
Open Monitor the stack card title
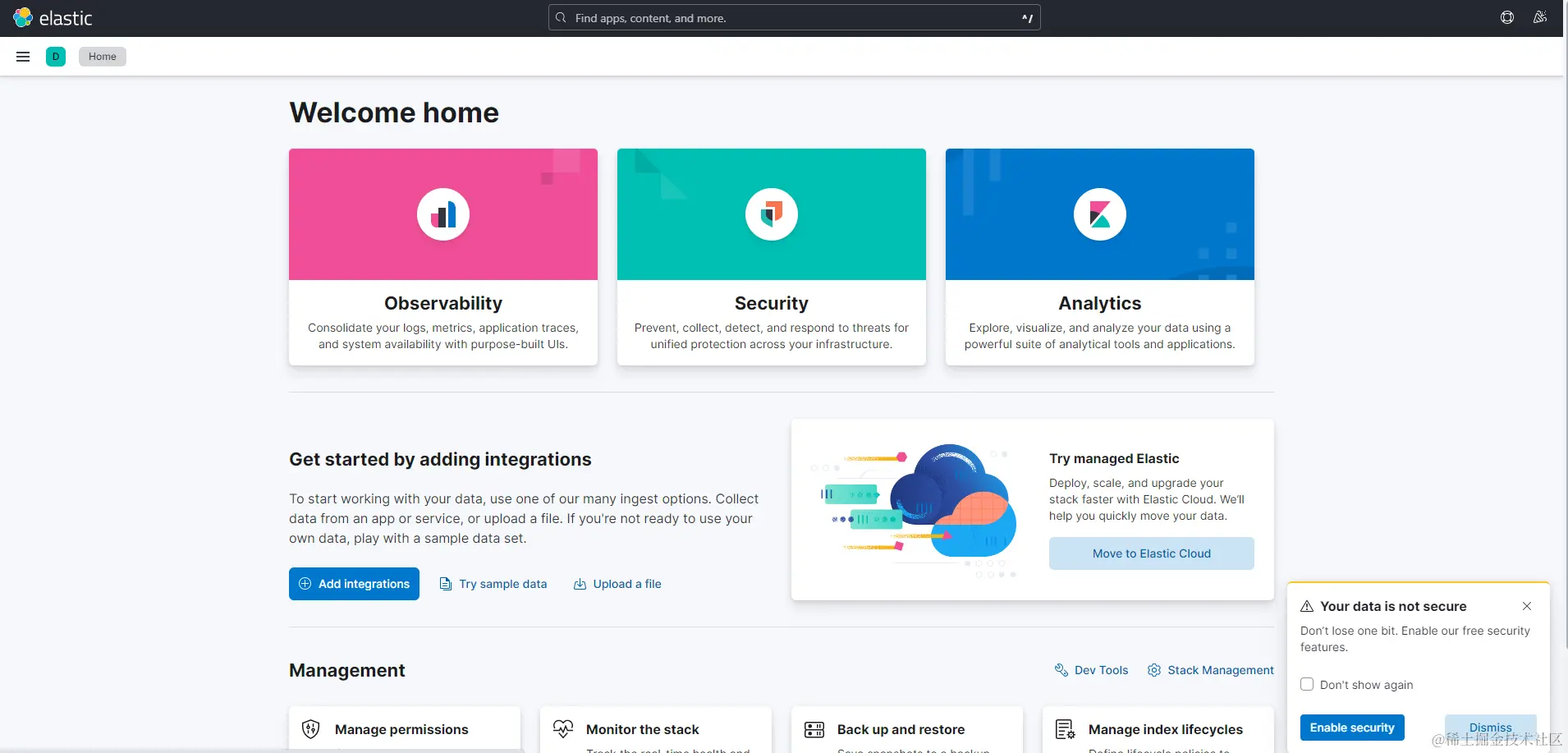tap(643, 729)
